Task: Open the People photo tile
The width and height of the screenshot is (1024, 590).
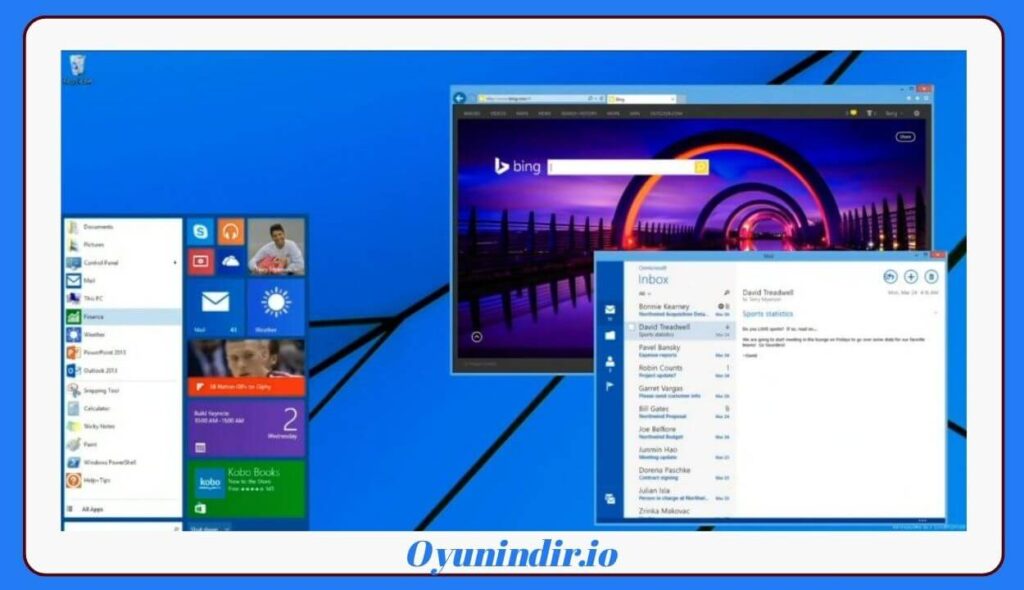Action: (x=276, y=246)
